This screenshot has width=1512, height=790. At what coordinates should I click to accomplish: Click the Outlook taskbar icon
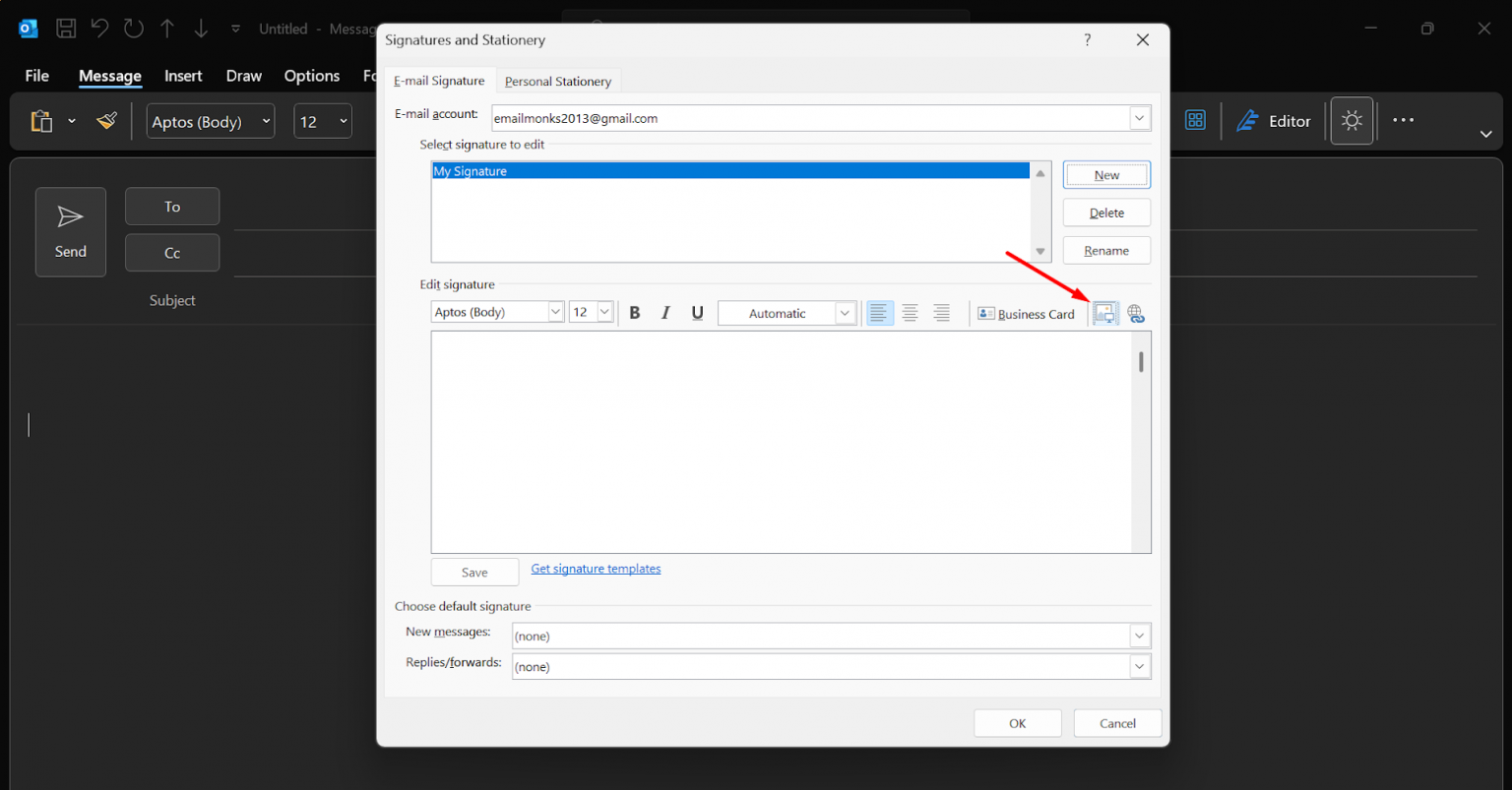[x=28, y=28]
